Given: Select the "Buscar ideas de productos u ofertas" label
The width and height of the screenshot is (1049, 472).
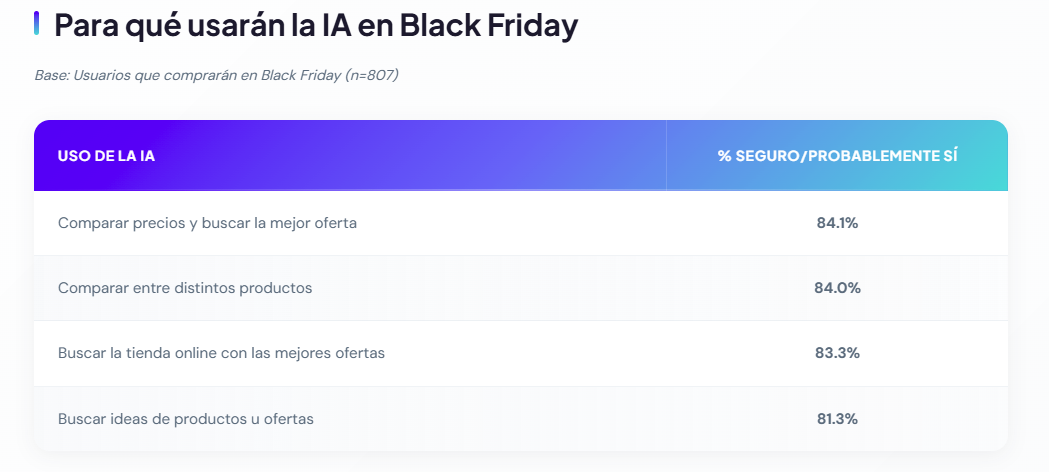Looking at the screenshot, I should pyautogui.click(x=186, y=419).
